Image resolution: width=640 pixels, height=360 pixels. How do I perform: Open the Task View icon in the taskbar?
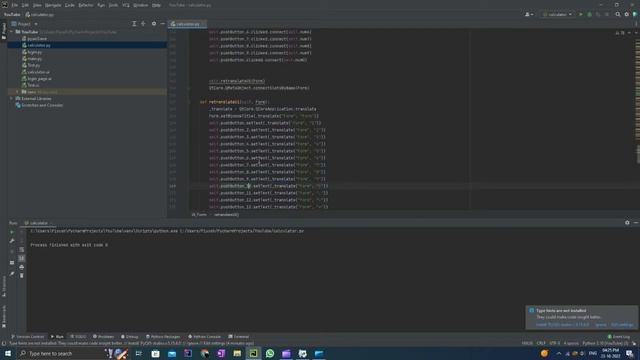pos(139,353)
